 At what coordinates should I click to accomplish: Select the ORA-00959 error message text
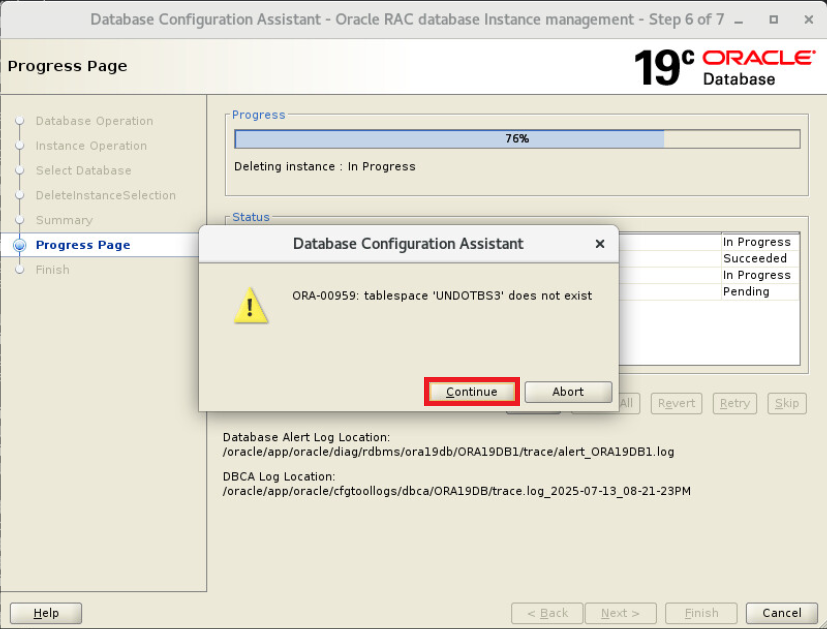click(442, 295)
